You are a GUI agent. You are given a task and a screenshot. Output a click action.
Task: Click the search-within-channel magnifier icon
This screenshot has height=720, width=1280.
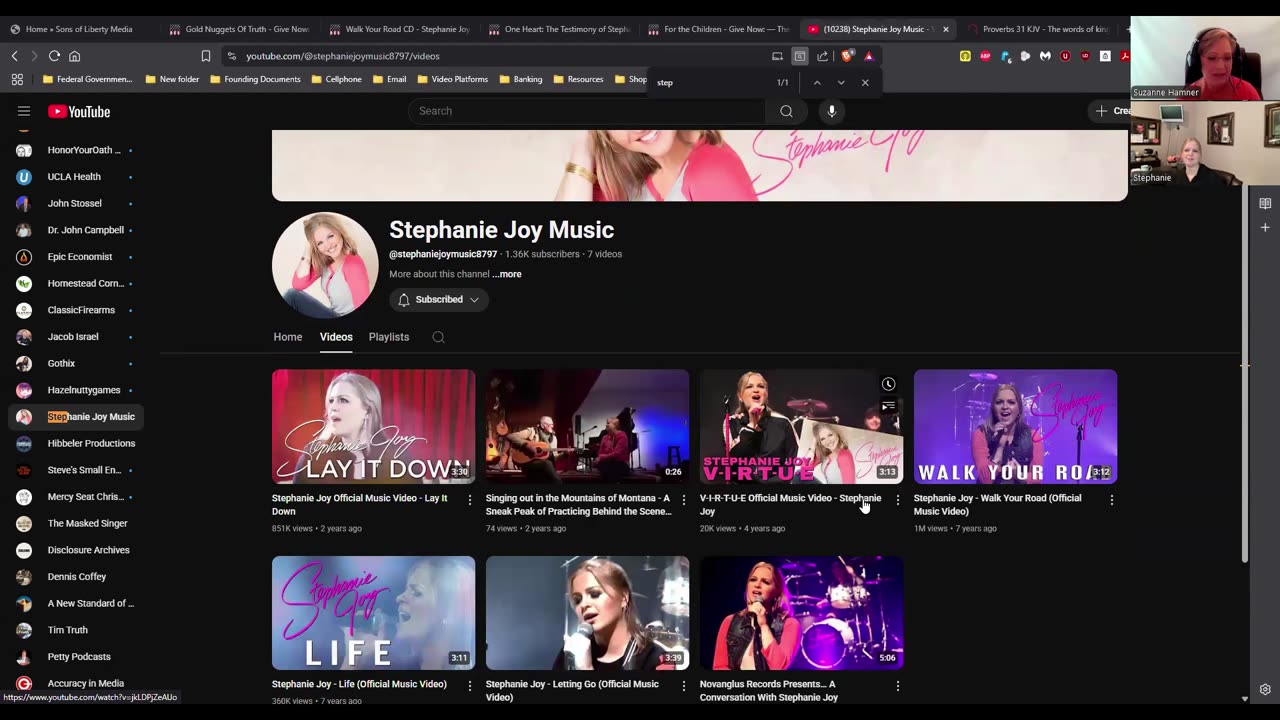pyautogui.click(x=438, y=337)
